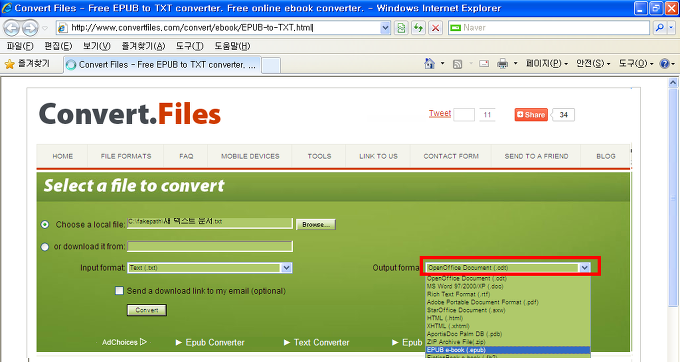This screenshot has height=362, width=680.
Task: Click the red Share button
Action: tap(531, 114)
